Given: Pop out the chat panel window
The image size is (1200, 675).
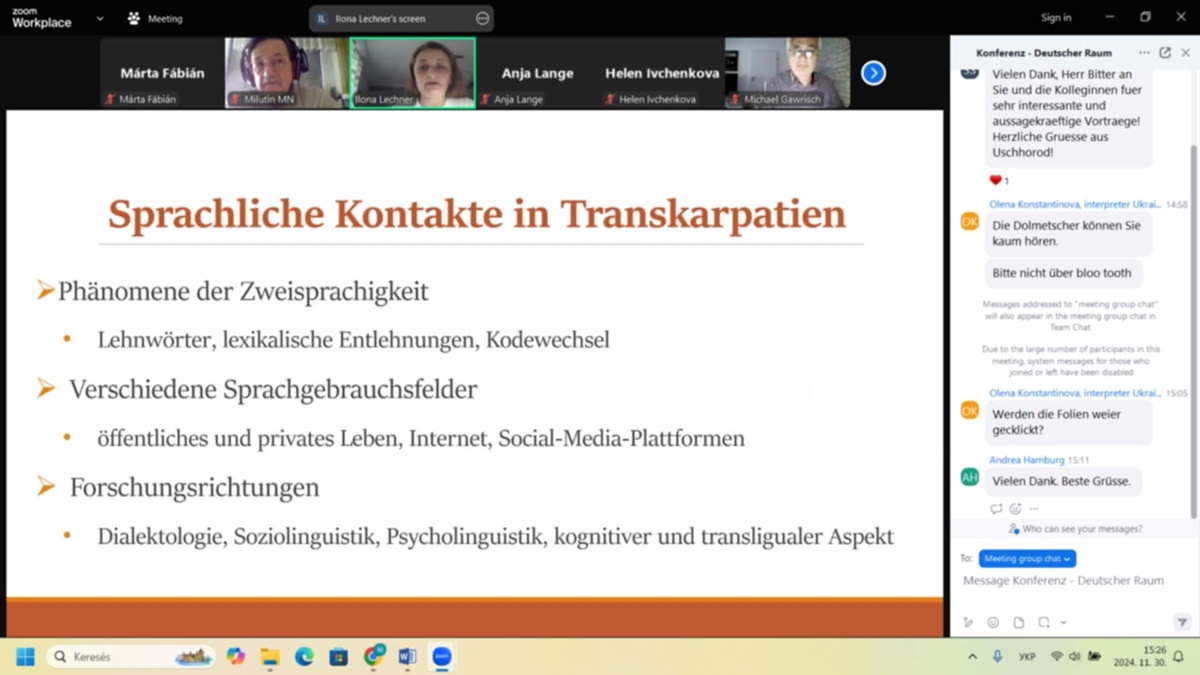Looking at the screenshot, I should (1165, 53).
